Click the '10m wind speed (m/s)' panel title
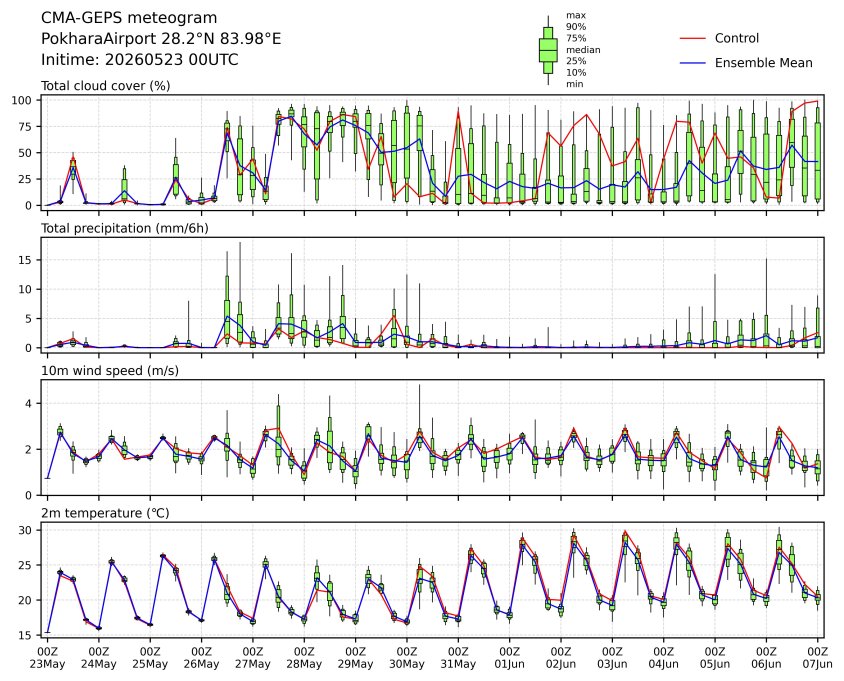 pyautogui.click(x=110, y=370)
